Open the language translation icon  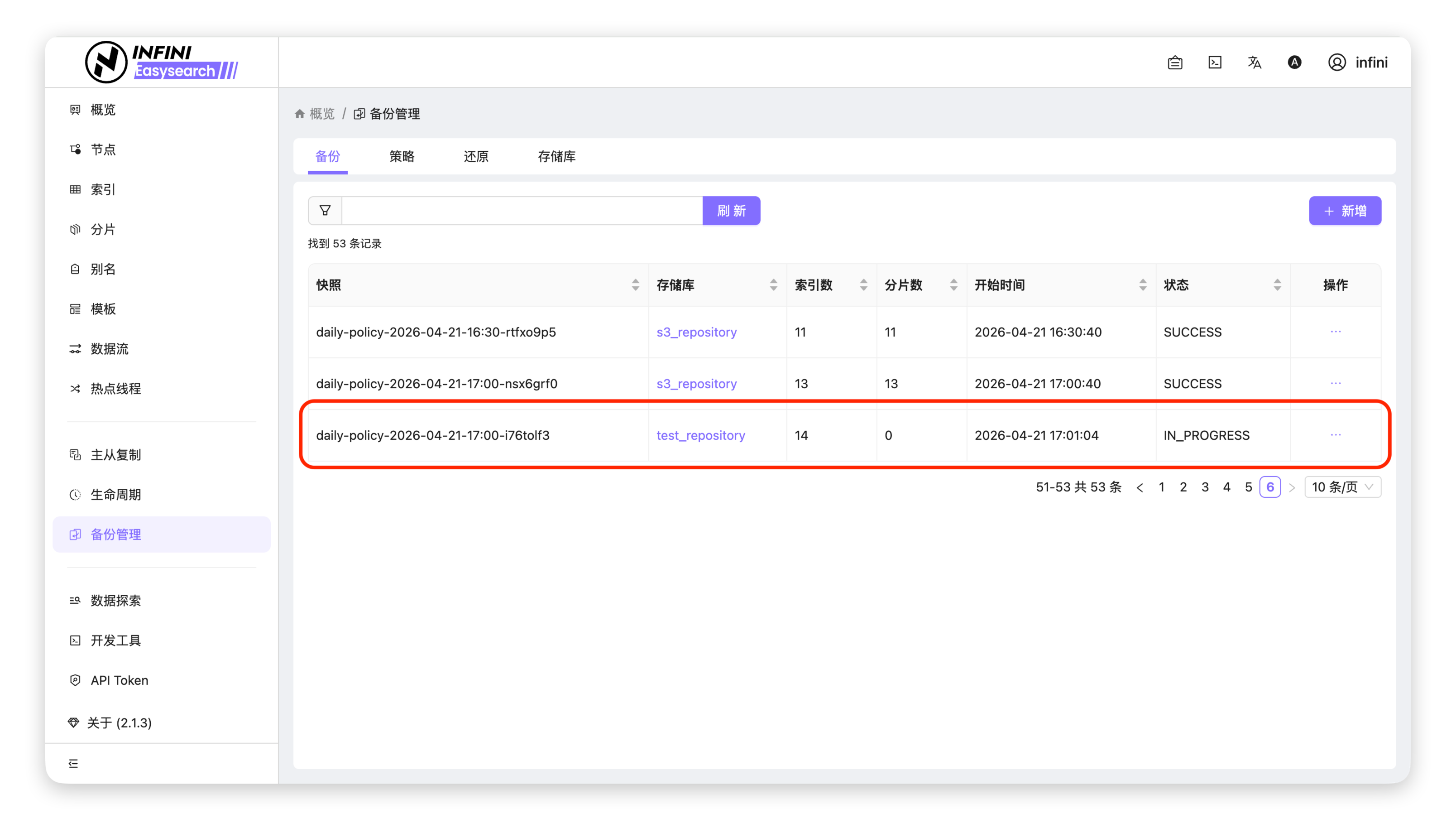tap(1254, 62)
